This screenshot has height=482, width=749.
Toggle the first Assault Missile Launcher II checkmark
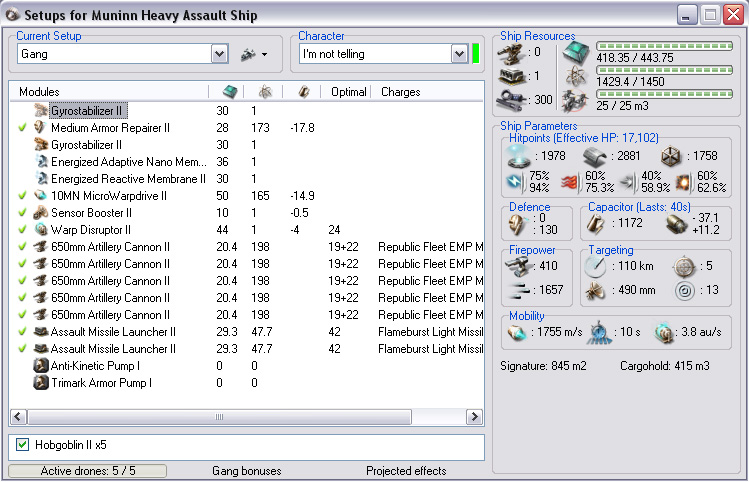[x=22, y=332]
